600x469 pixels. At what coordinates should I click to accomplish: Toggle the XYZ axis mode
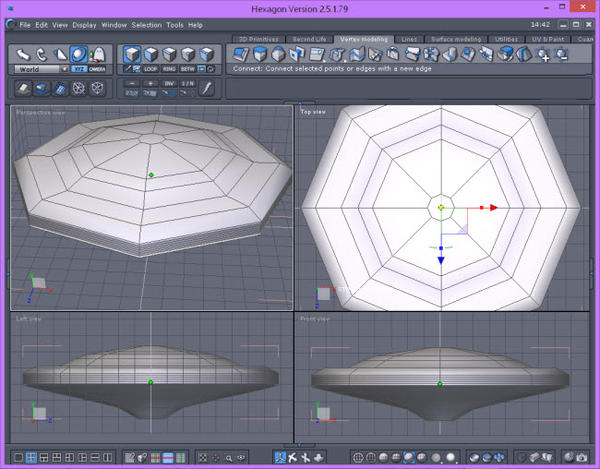point(79,69)
